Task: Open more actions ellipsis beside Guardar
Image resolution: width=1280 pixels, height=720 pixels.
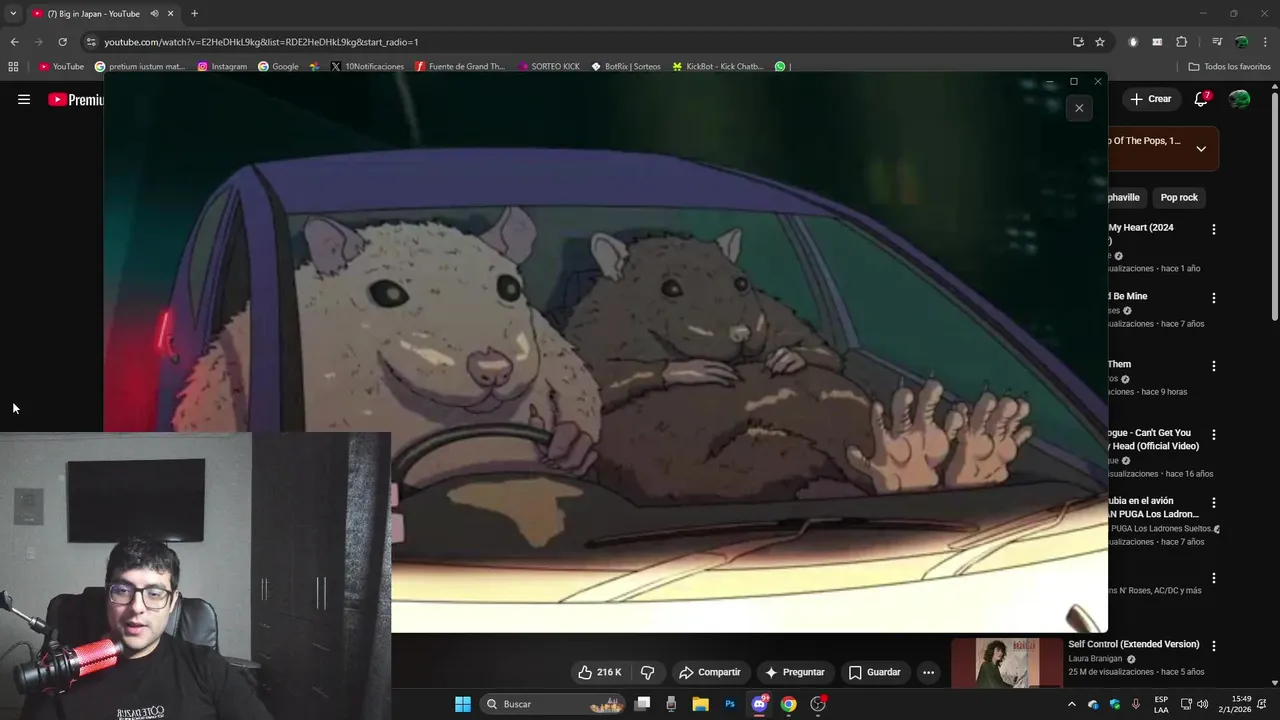Action: [928, 672]
